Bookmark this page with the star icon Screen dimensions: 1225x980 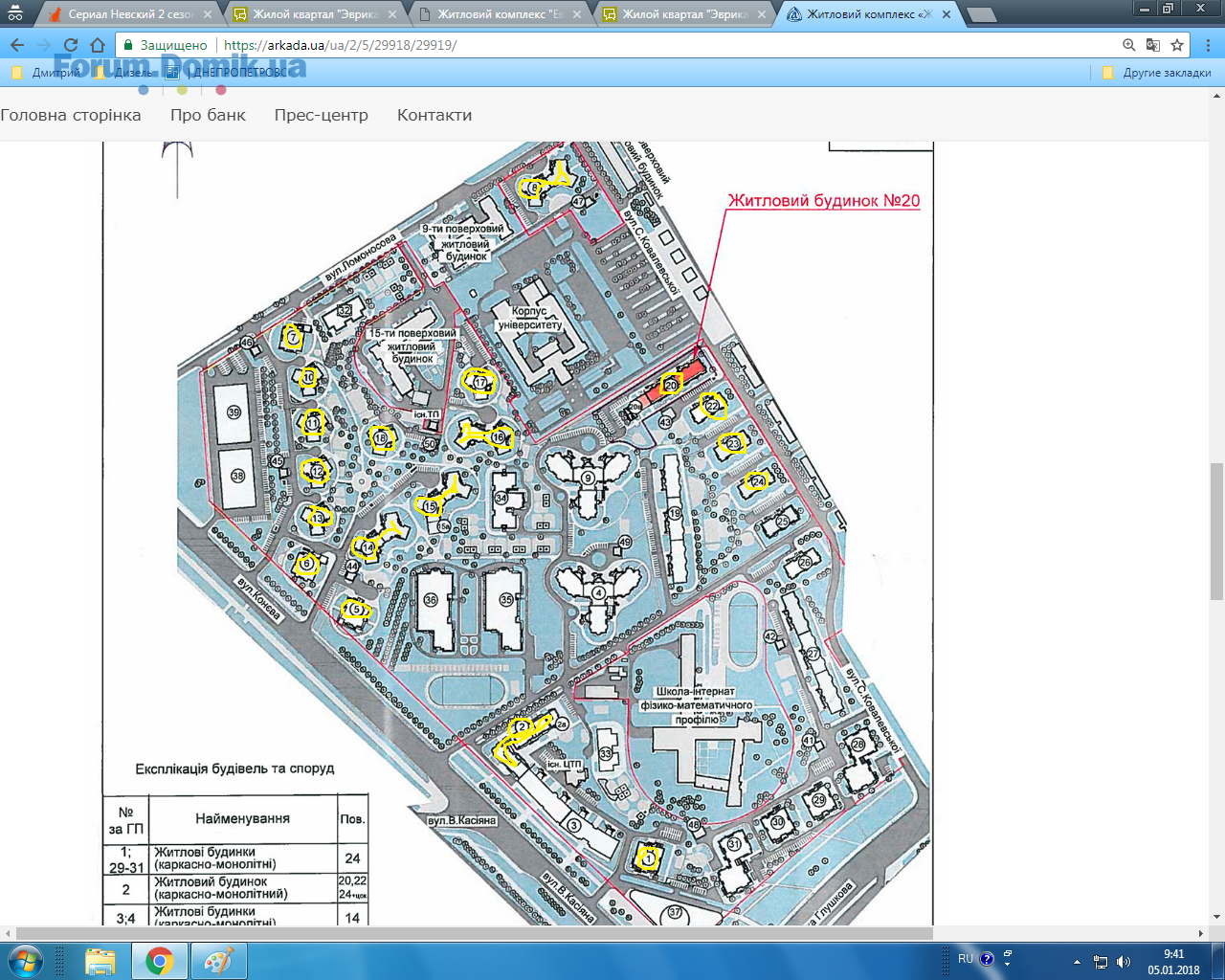[1177, 45]
